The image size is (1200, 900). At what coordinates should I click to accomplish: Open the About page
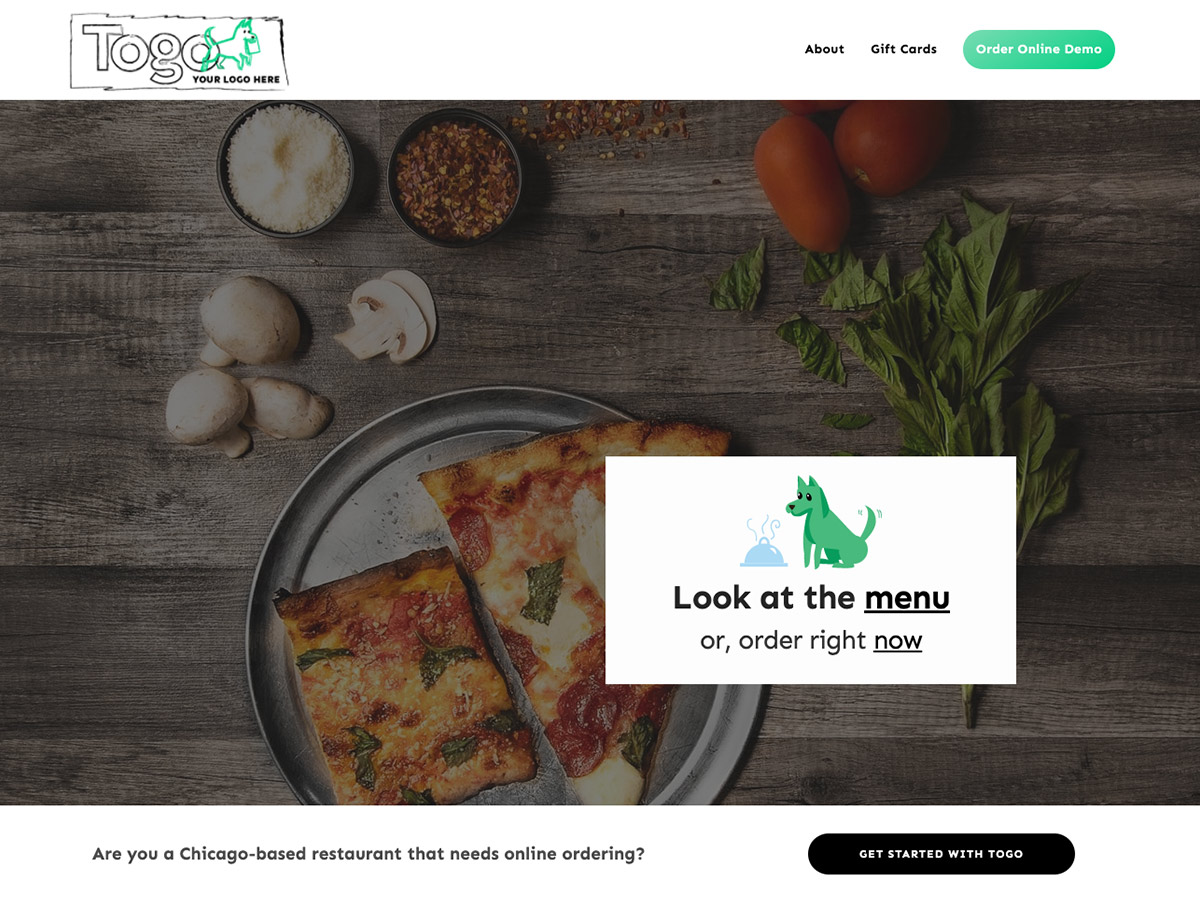(x=824, y=49)
